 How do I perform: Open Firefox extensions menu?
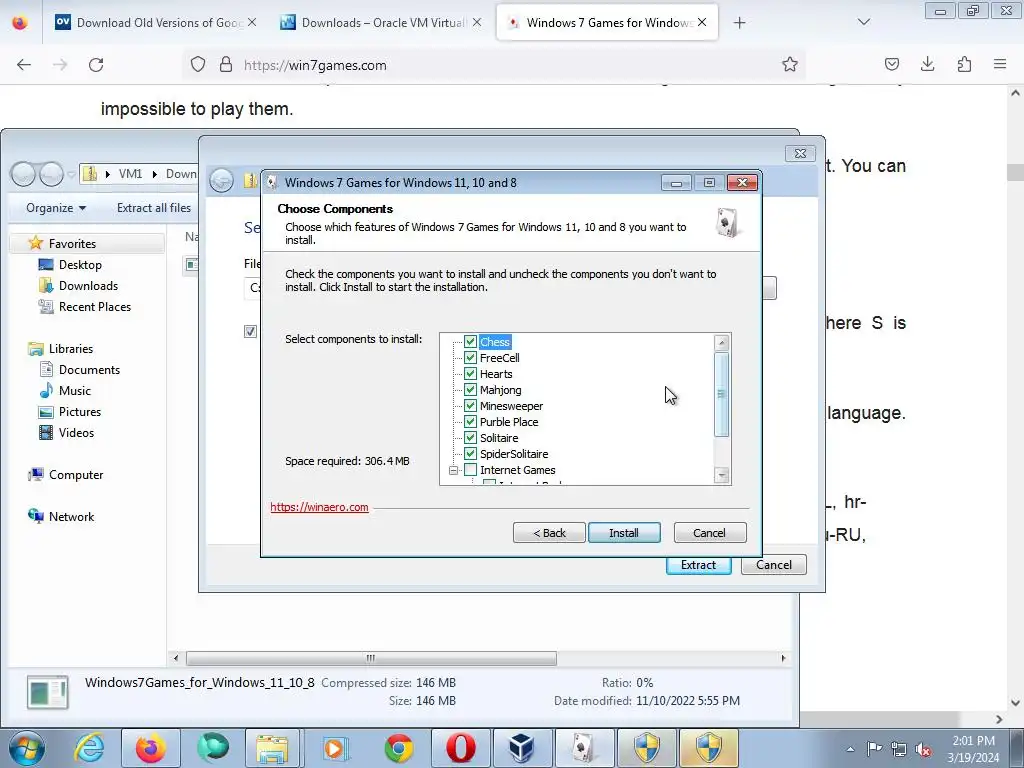coord(964,64)
